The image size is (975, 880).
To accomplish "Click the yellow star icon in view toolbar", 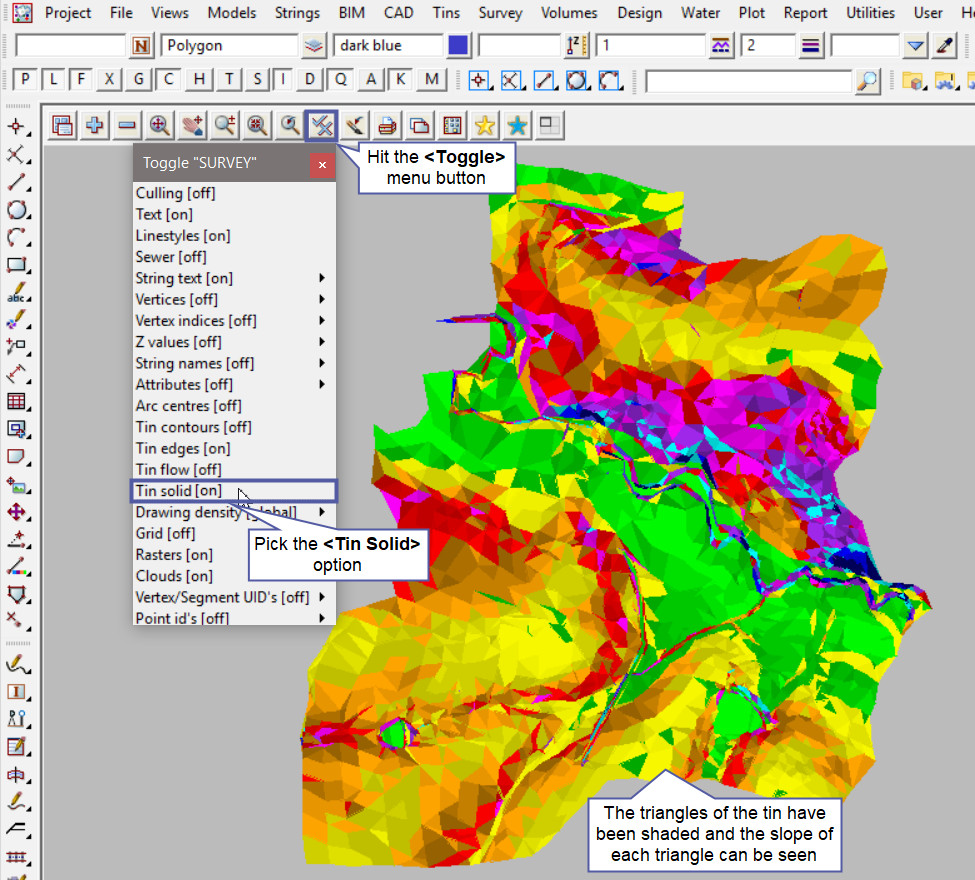I will [x=484, y=125].
